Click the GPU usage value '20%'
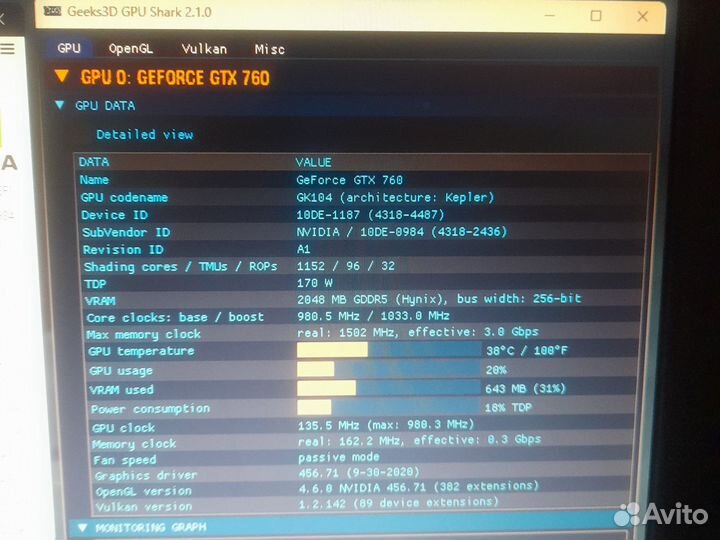 [496, 370]
